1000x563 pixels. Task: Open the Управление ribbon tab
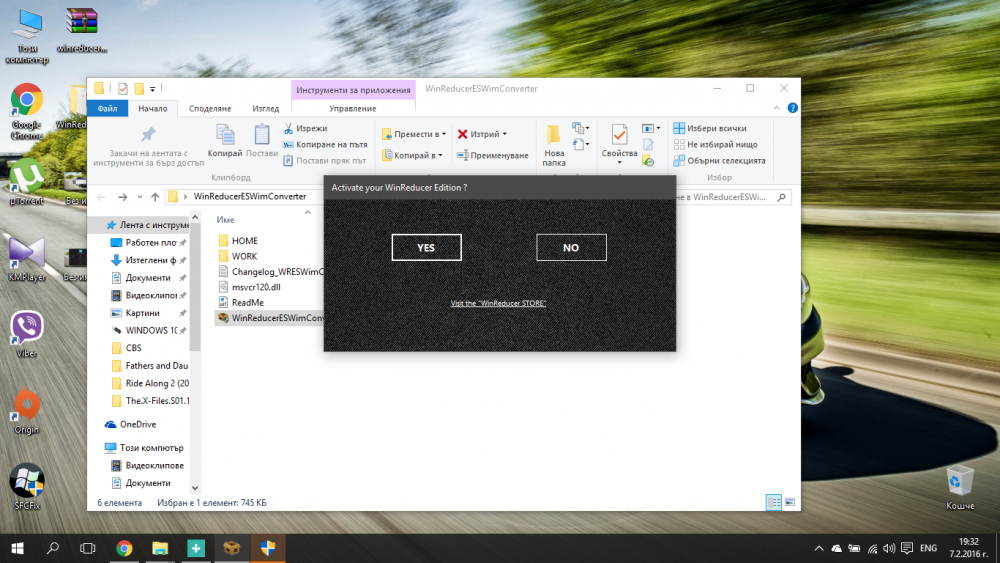tap(353, 108)
